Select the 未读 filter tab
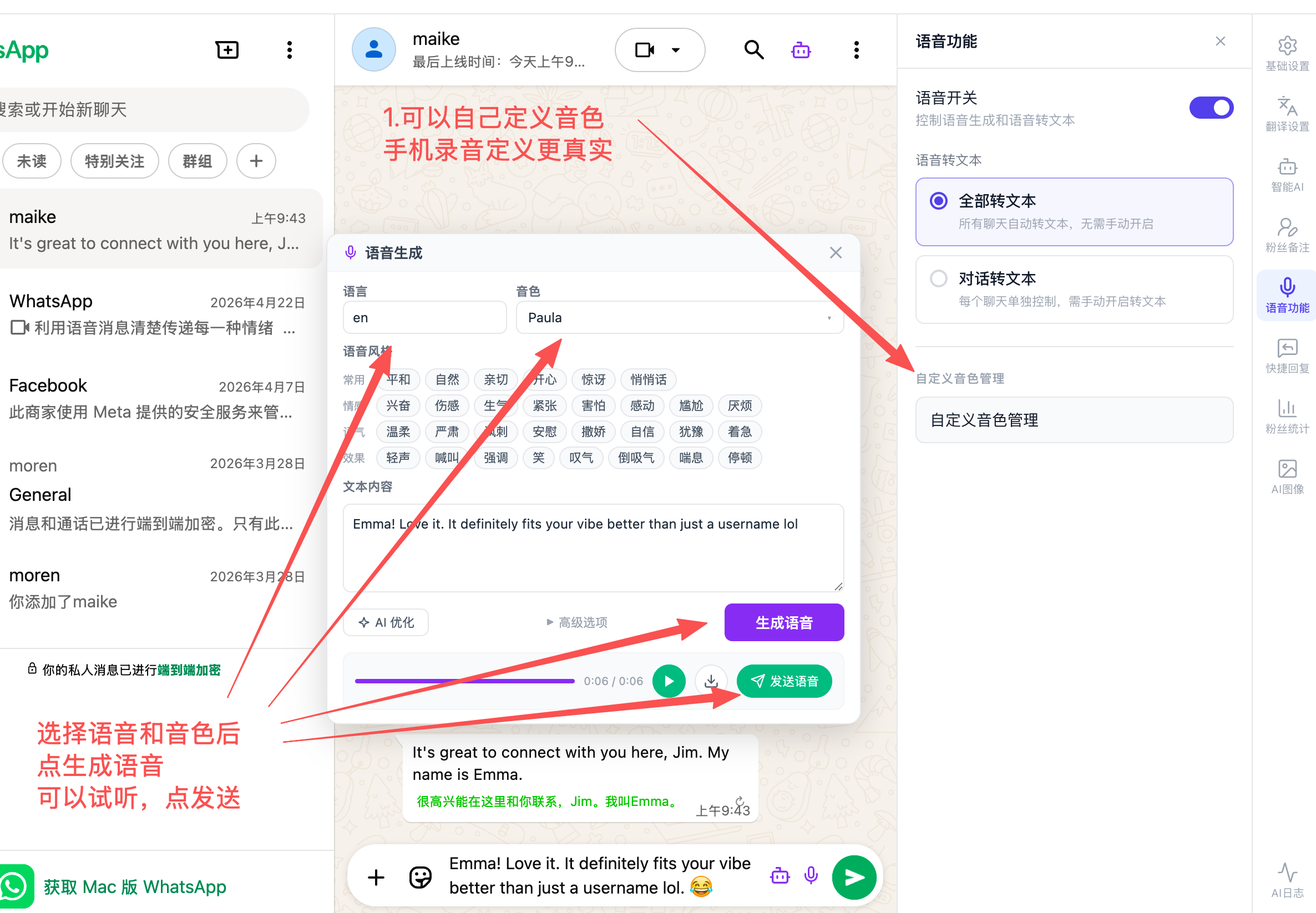 (32, 161)
